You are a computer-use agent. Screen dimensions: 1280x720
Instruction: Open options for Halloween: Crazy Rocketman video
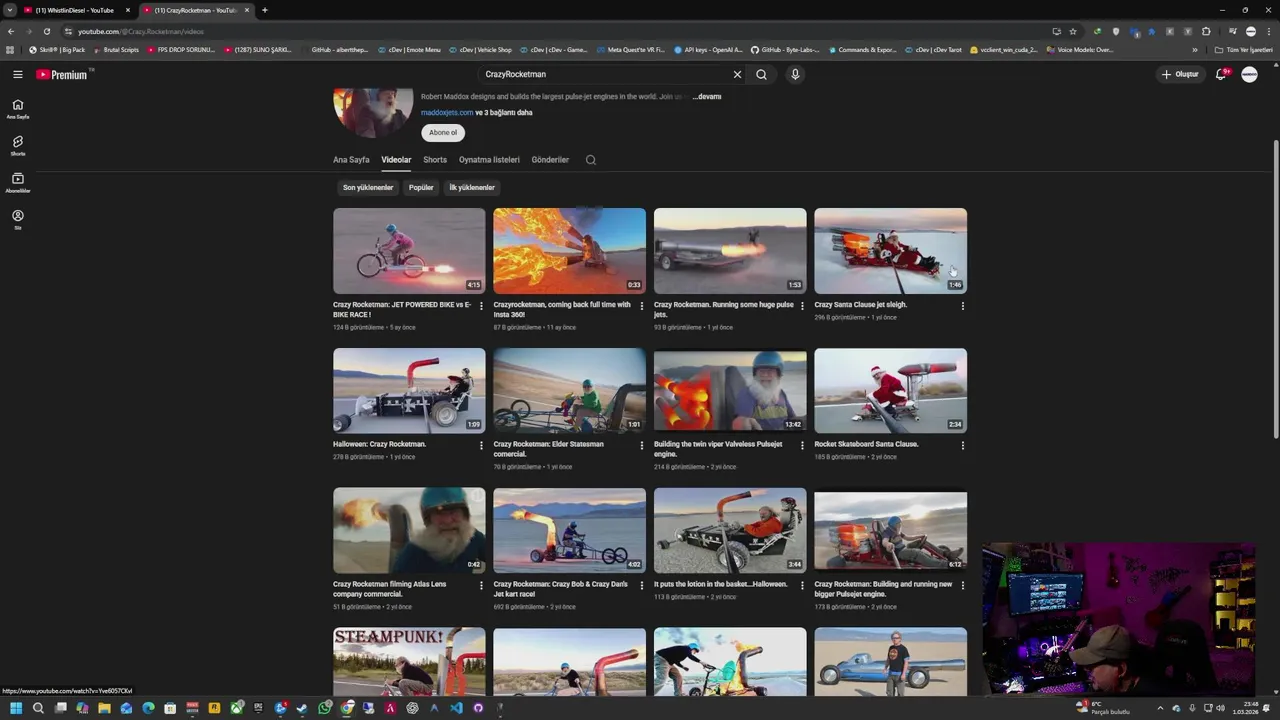[x=481, y=446]
